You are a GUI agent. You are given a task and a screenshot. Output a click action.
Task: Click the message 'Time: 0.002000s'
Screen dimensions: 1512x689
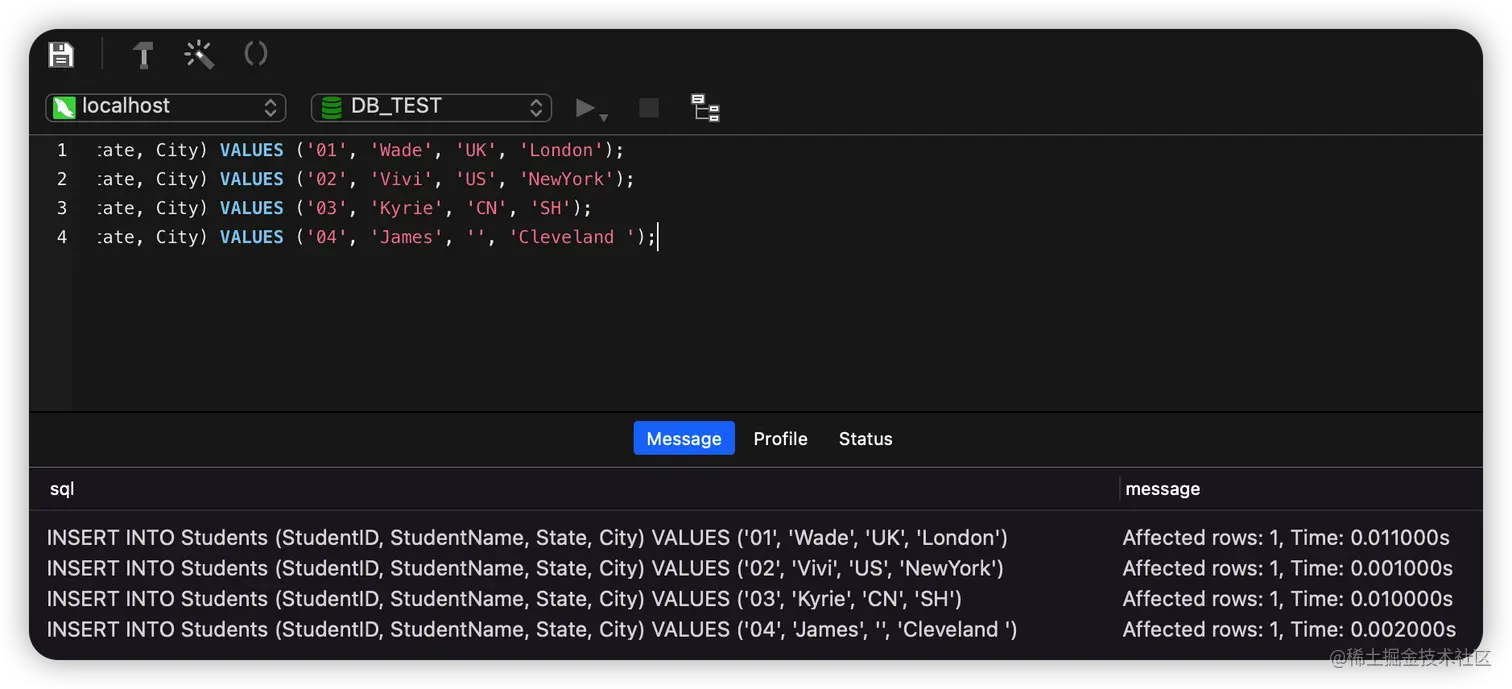point(1374,629)
